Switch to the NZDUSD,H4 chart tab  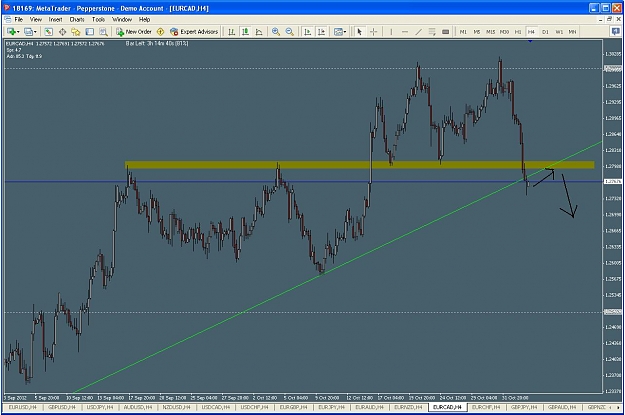[177, 407]
